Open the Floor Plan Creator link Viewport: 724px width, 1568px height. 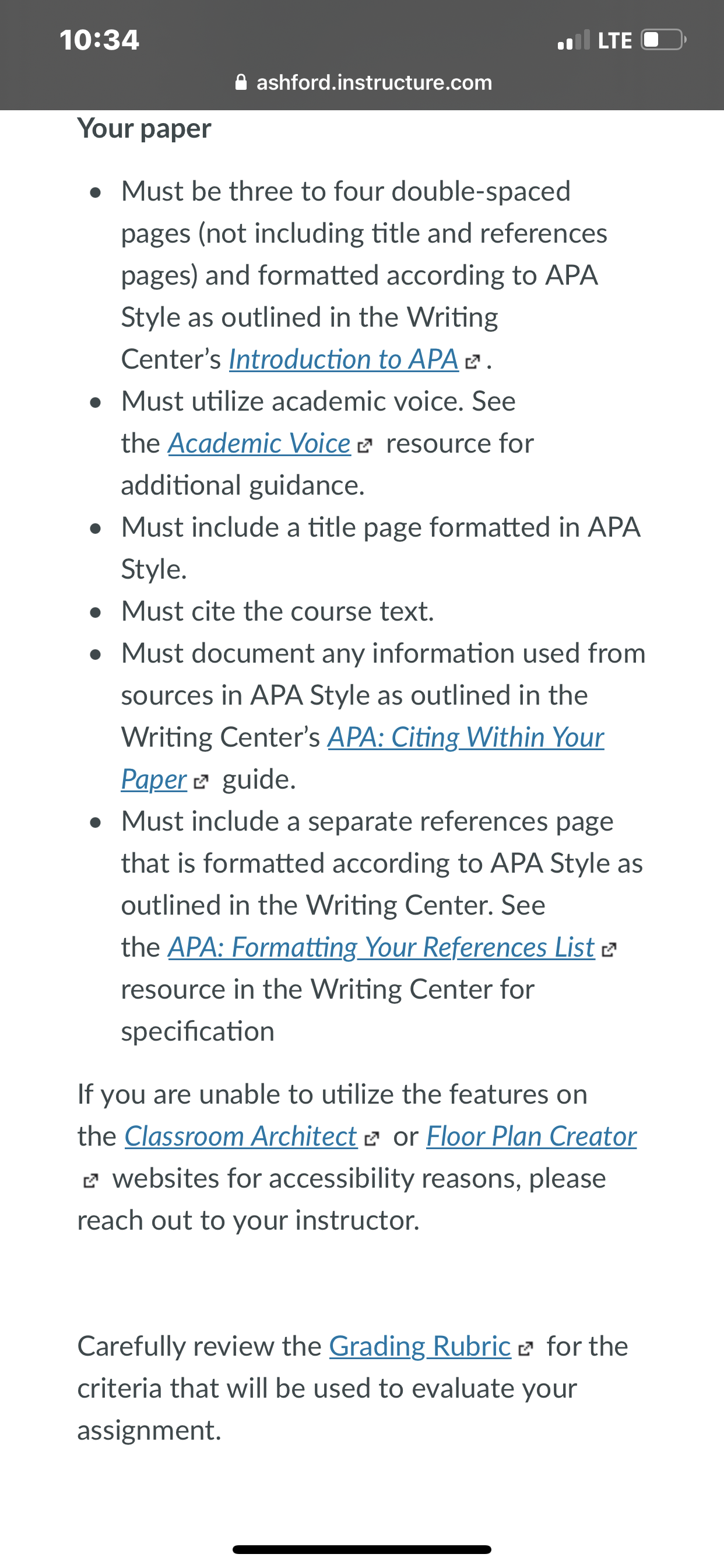pos(532,1136)
